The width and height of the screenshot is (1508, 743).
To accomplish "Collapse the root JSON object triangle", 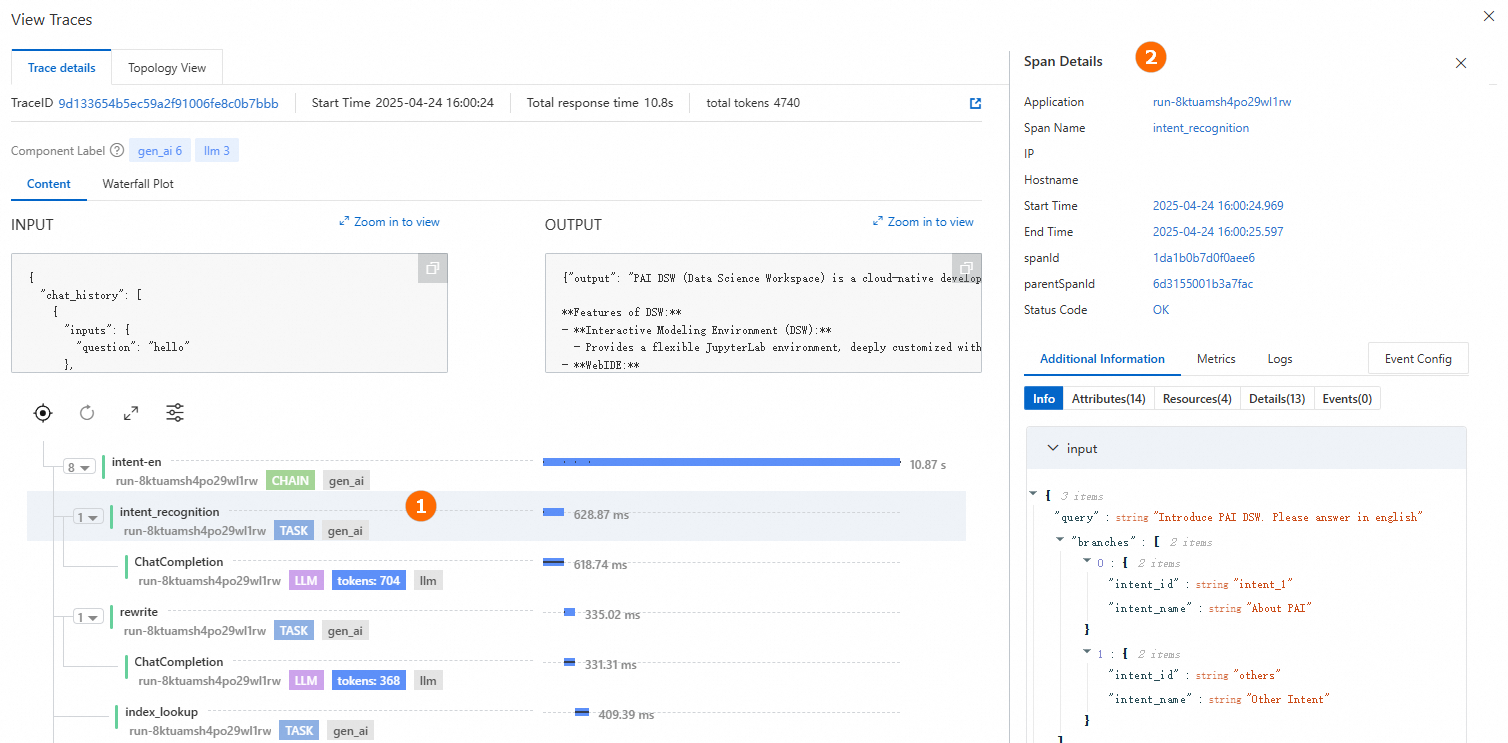I will pyautogui.click(x=1033, y=494).
